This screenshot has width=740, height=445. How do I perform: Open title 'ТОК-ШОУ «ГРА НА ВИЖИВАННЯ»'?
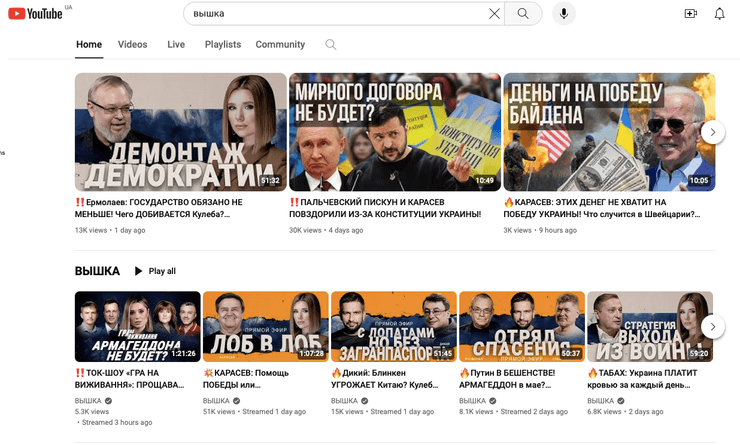[x=129, y=379]
